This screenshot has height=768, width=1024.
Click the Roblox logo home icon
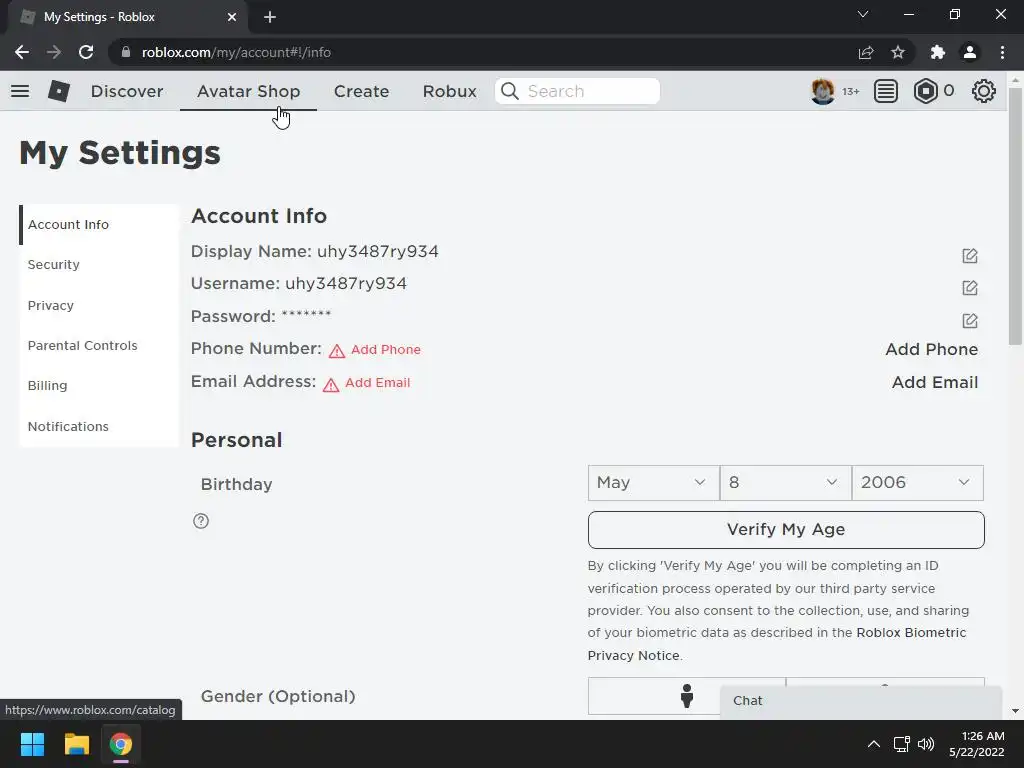click(59, 91)
